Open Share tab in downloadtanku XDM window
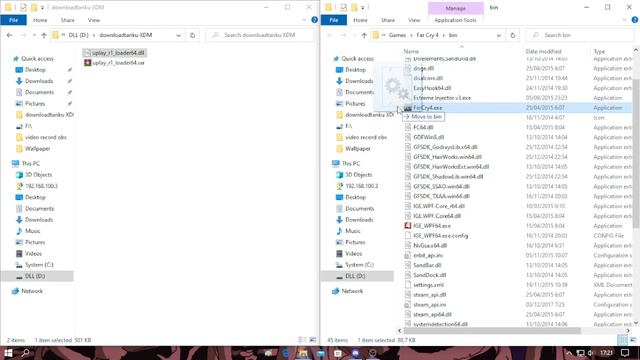Viewport: 640px width, 360px height. (x=68, y=20)
